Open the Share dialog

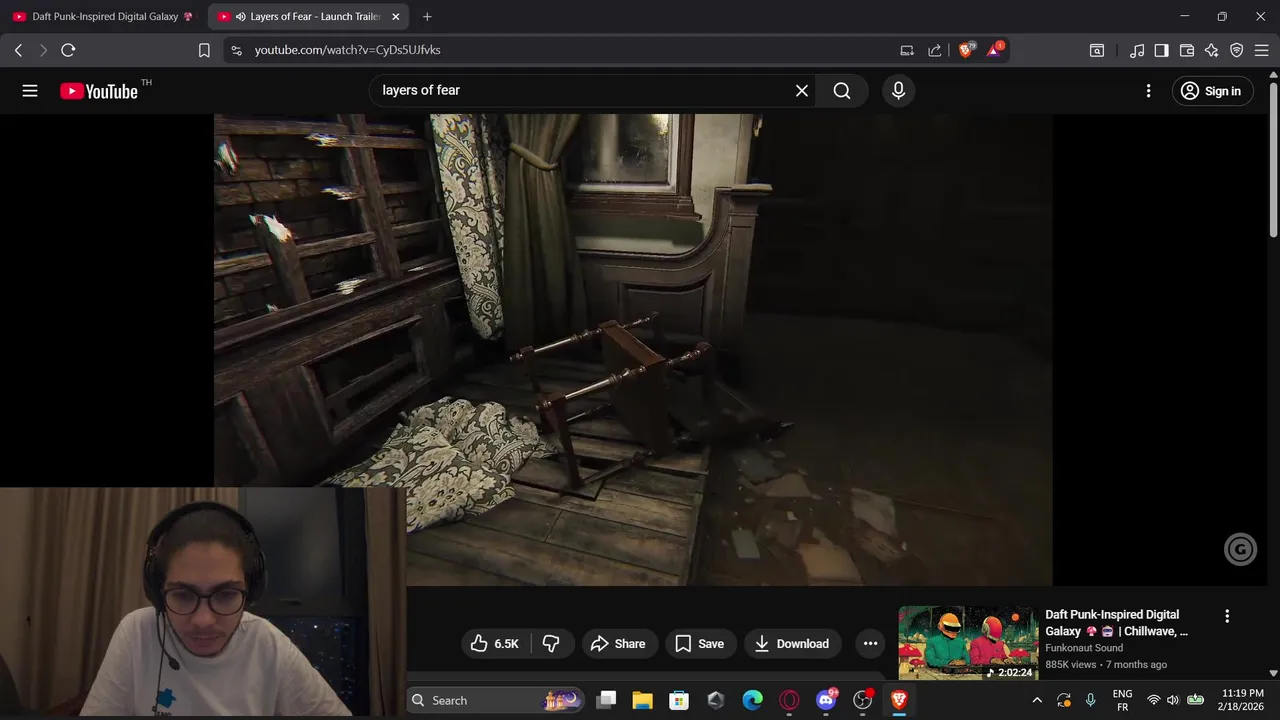point(618,644)
